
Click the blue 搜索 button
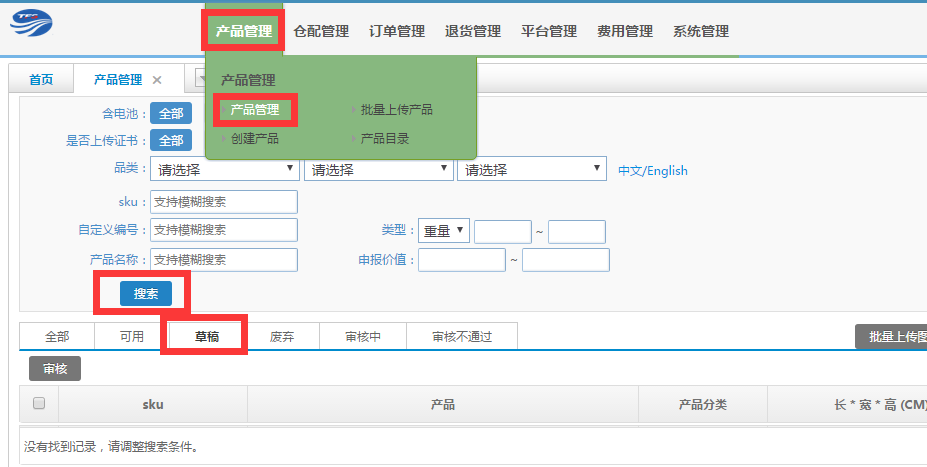point(146,294)
